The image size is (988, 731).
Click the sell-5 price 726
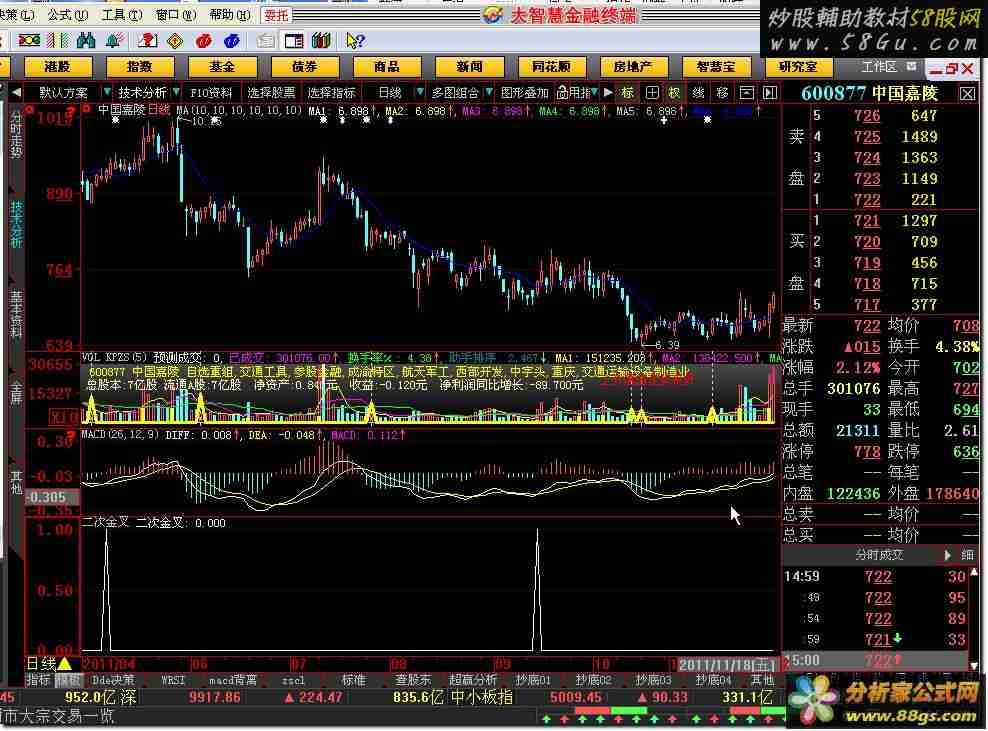(867, 116)
